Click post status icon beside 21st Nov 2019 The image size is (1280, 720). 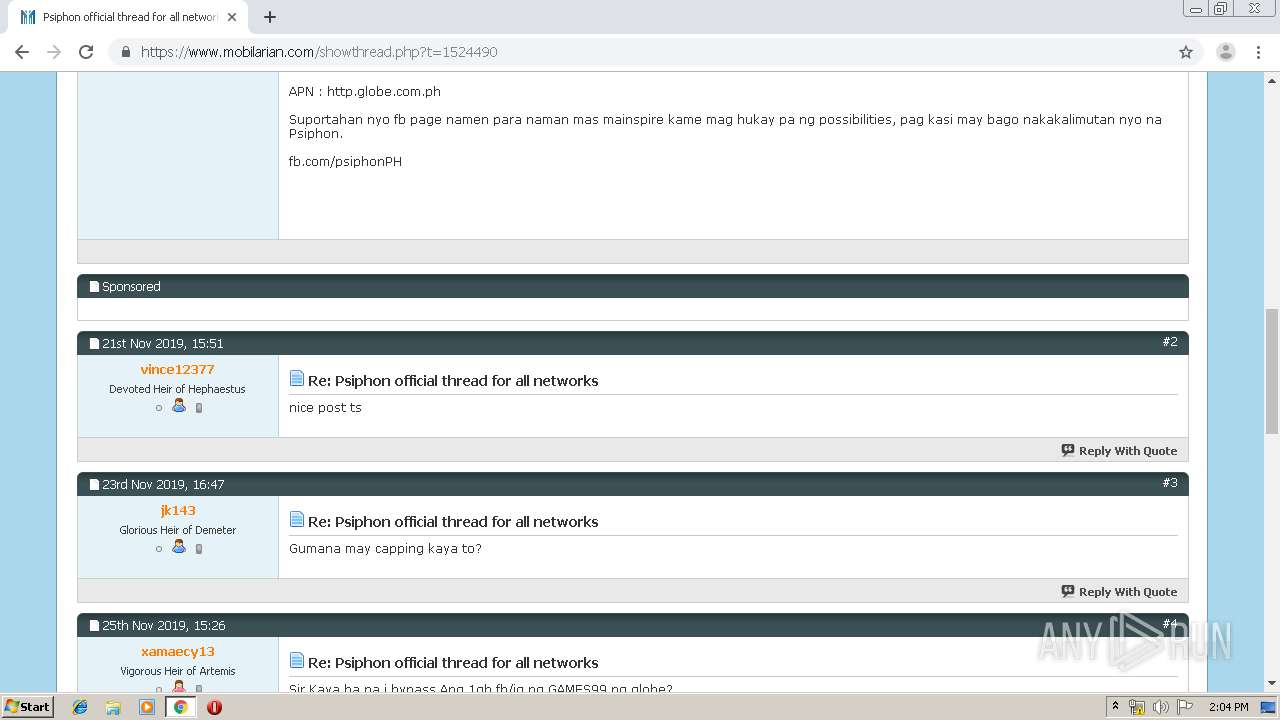(94, 343)
